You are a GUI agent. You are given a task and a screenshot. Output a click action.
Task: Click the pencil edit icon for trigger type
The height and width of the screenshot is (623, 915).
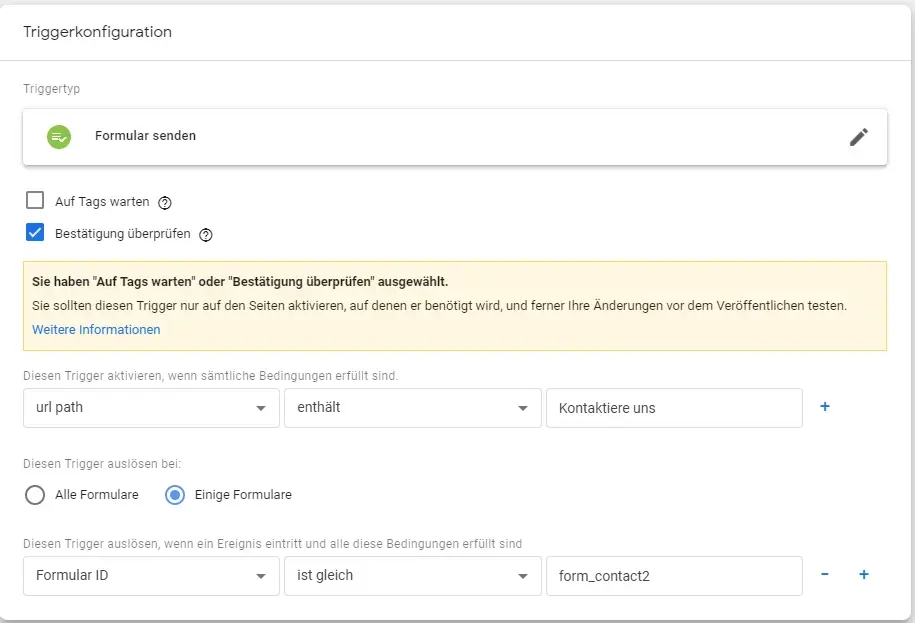tap(858, 137)
